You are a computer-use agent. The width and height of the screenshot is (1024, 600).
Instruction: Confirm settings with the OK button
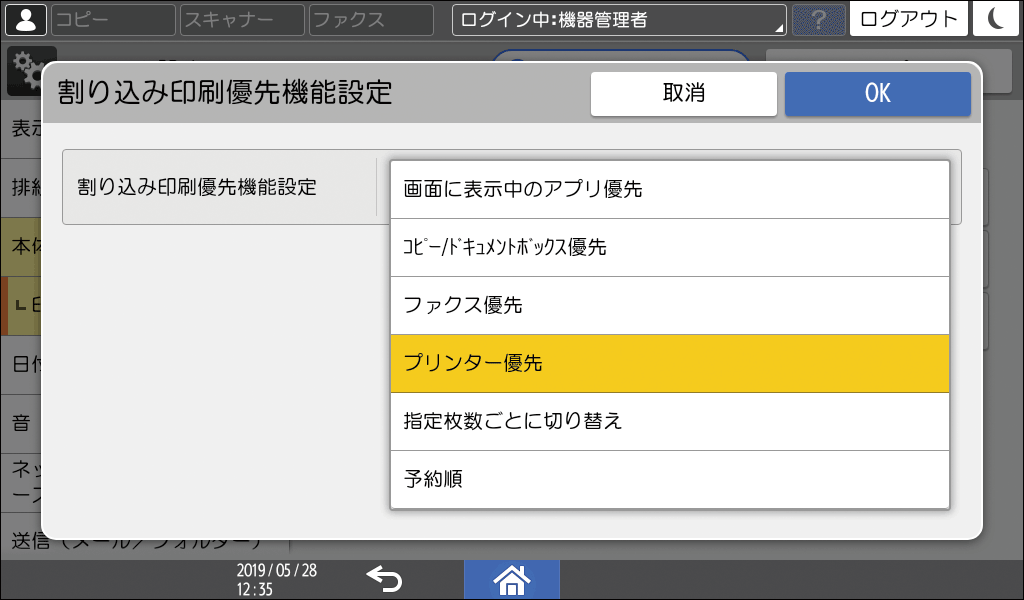pyautogui.click(x=877, y=93)
